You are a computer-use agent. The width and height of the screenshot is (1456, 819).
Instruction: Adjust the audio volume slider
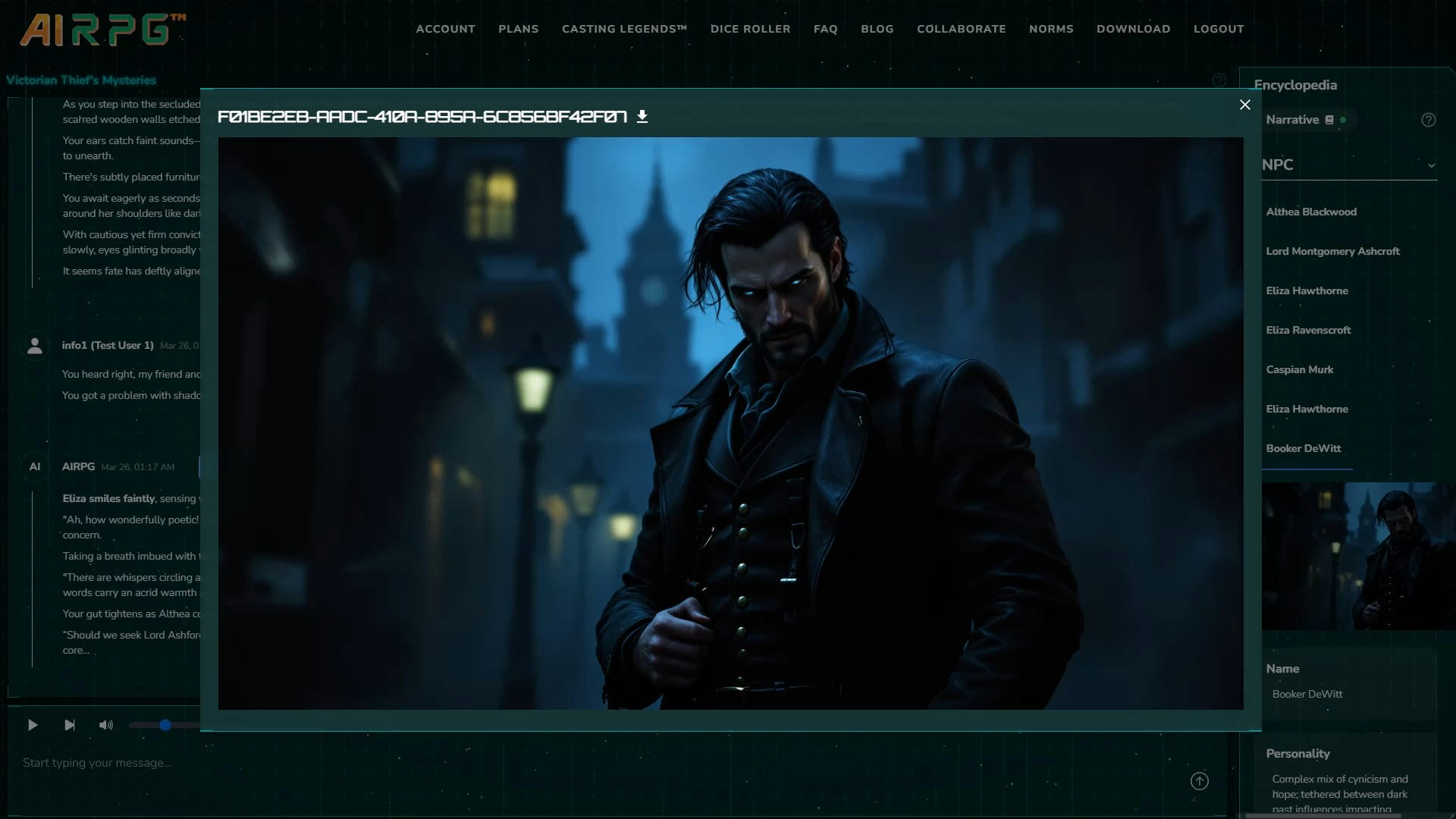165,725
